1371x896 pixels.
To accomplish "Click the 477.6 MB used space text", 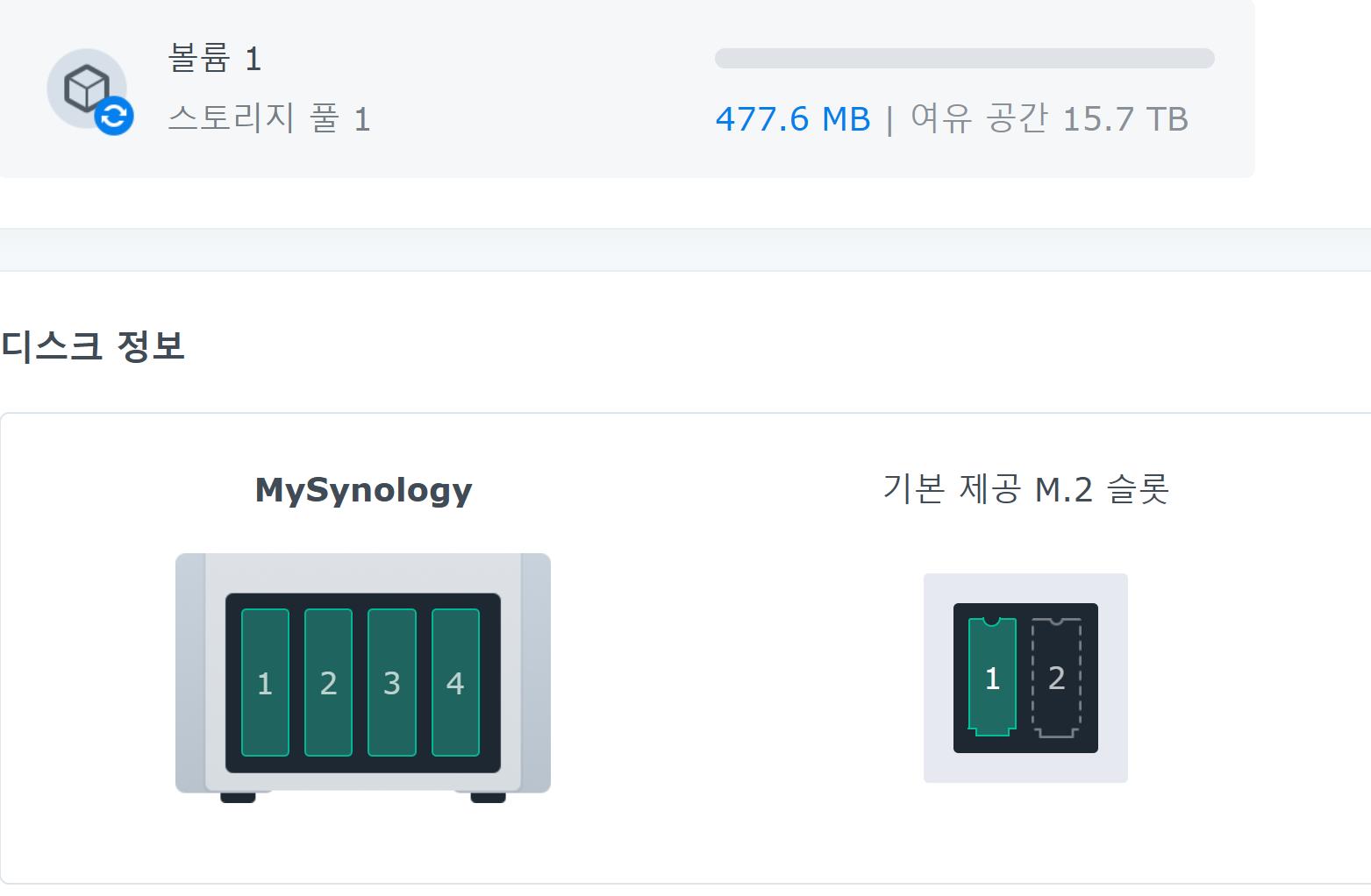I will [793, 118].
